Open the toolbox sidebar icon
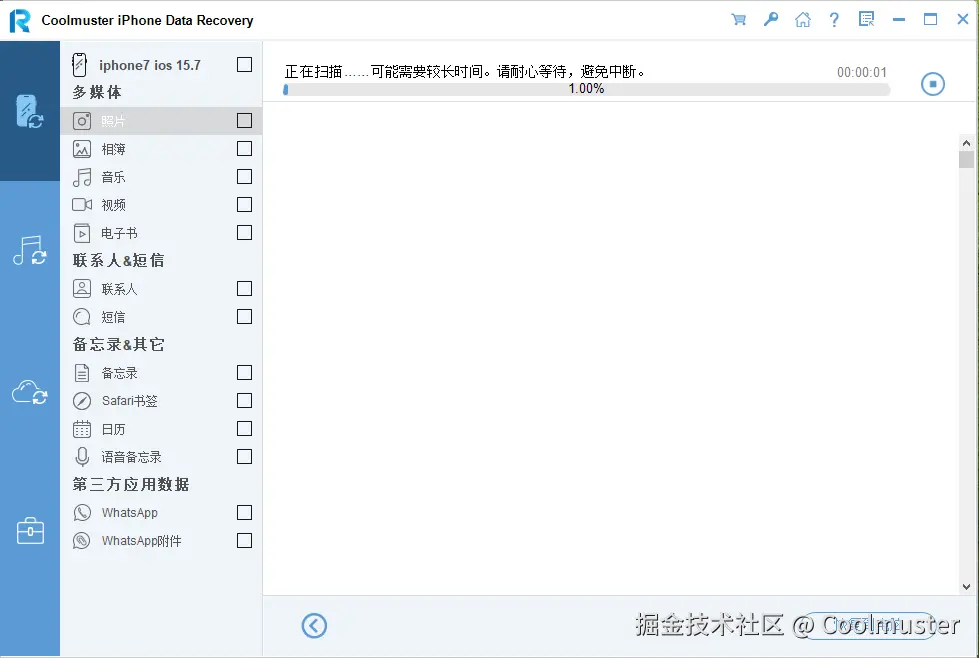The height and width of the screenshot is (658, 979). click(30, 531)
